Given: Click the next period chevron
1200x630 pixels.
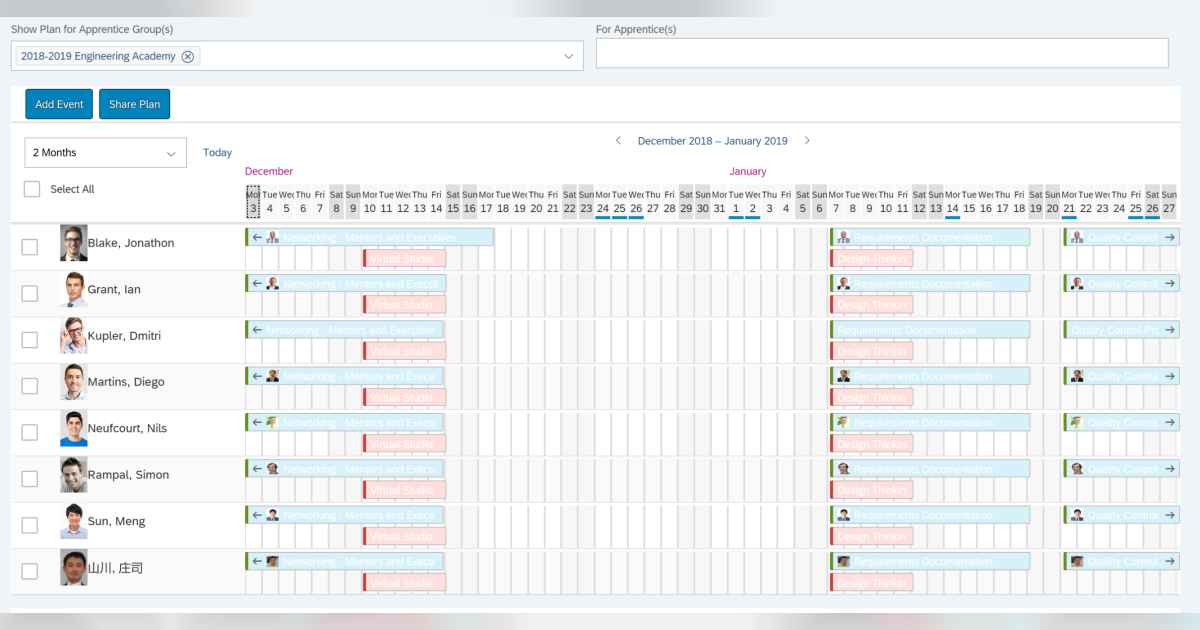Looking at the screenshot, I should pyautogui.click(x=807, y=141).
